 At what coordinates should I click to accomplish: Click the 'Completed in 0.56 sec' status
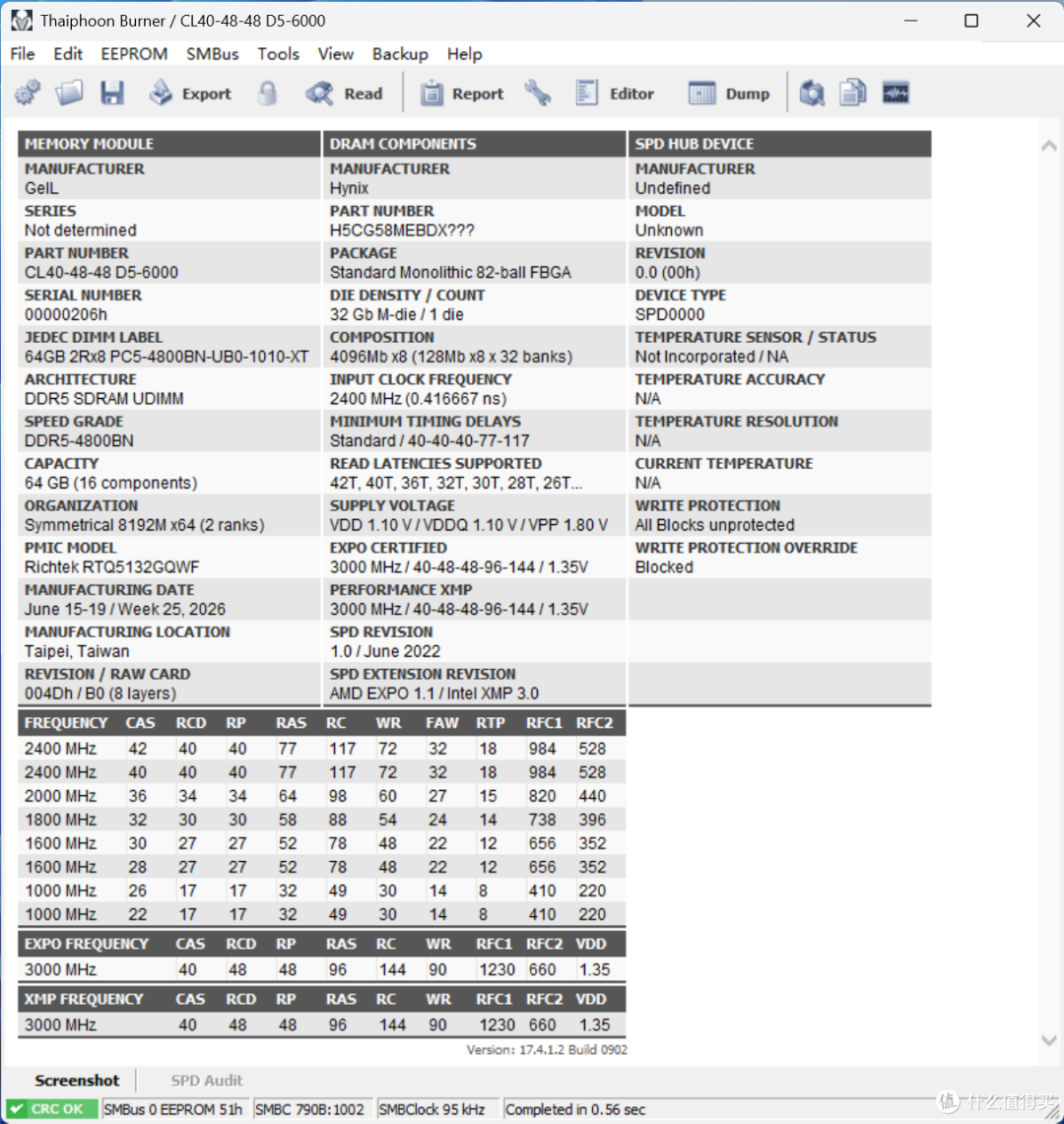(575, 1109)
